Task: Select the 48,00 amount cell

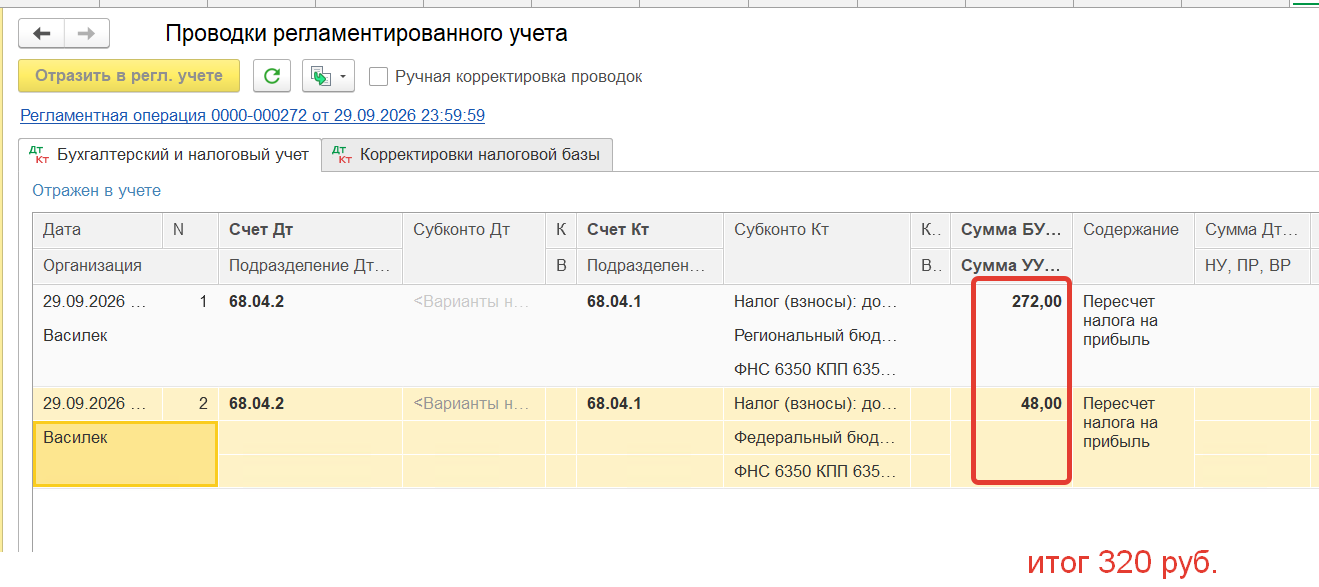Action: [1010, 404]
